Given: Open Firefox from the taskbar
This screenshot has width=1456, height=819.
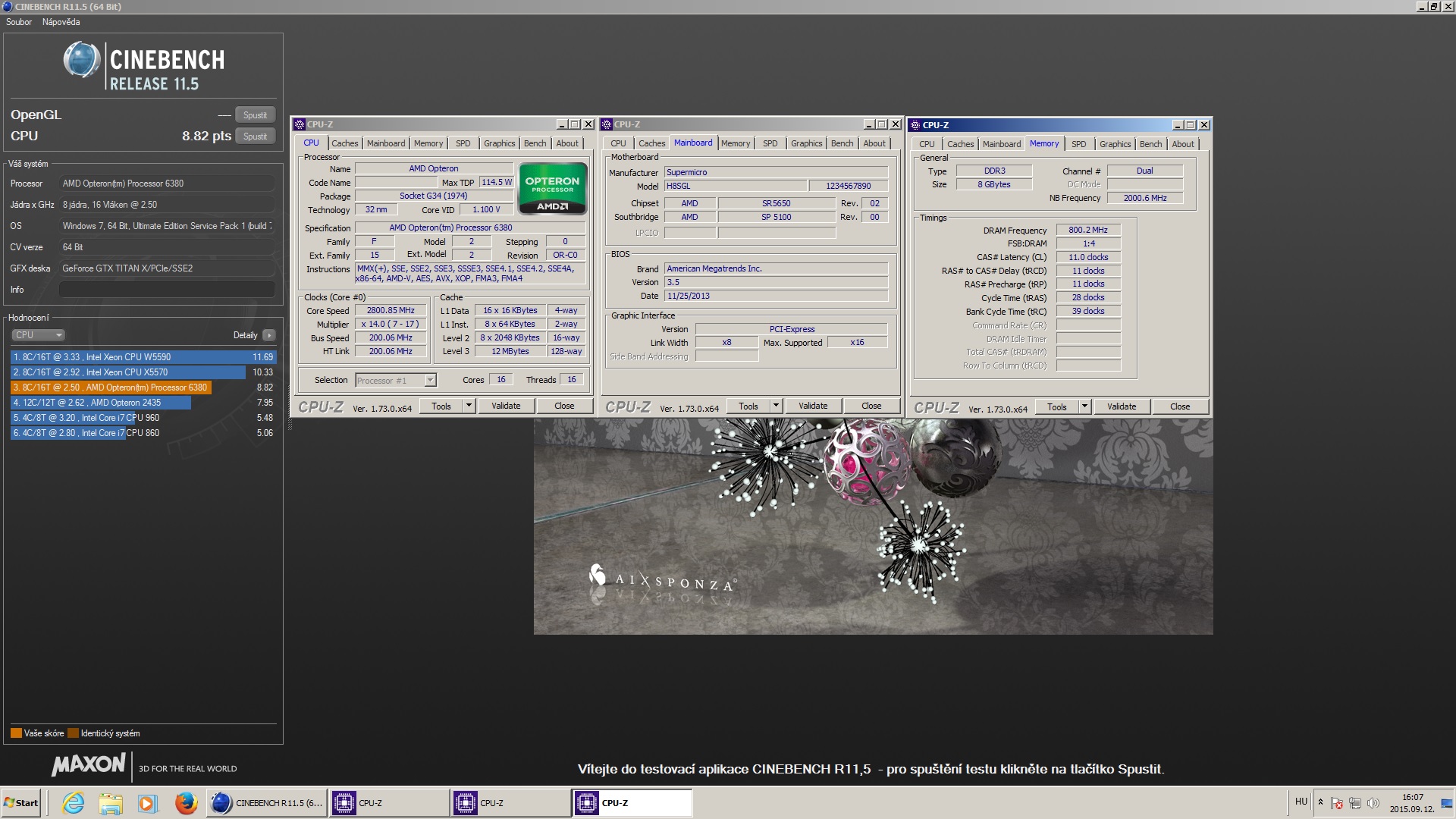Looking at the screenshot, I should pyautogui.click(x=186, y=803).
